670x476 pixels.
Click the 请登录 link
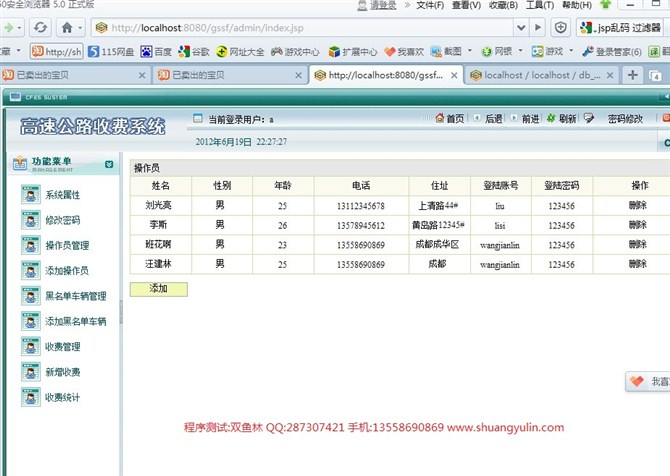pyautogui.click(x=383, y=5)
